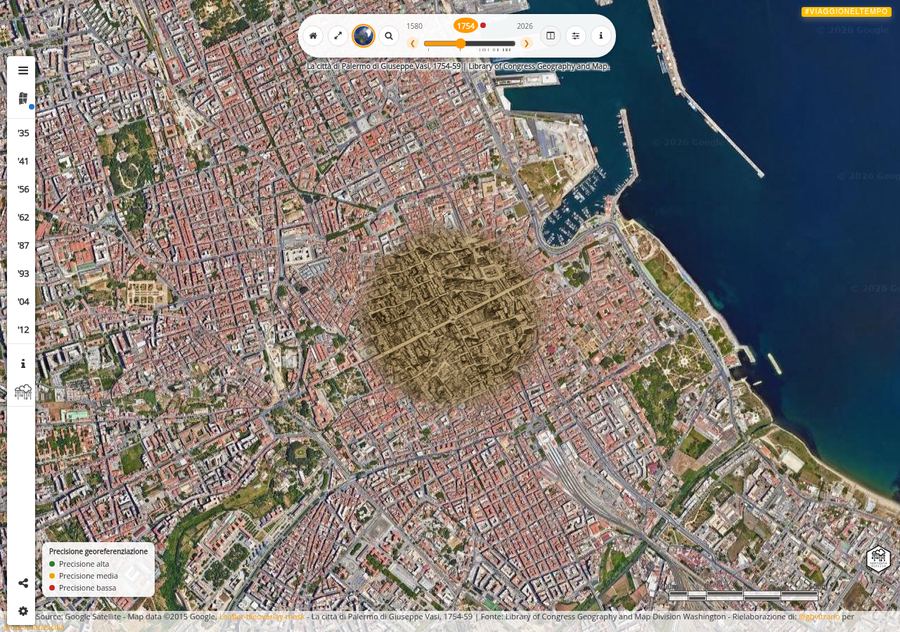Click 'Precisione bassa' legend entry
Viewport: 900px width, 632px height.
(x=82, y=588)
